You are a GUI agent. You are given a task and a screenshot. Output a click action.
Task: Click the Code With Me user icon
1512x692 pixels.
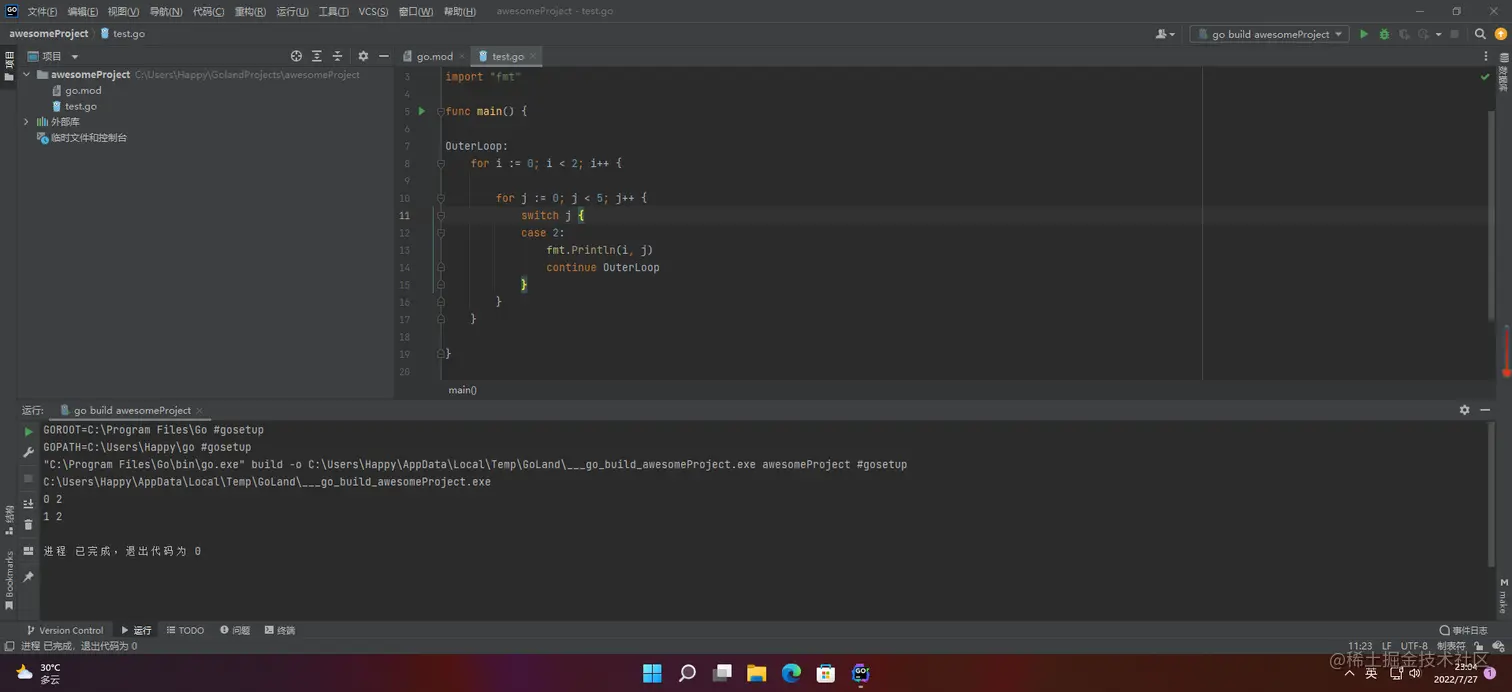point(1164,34)
